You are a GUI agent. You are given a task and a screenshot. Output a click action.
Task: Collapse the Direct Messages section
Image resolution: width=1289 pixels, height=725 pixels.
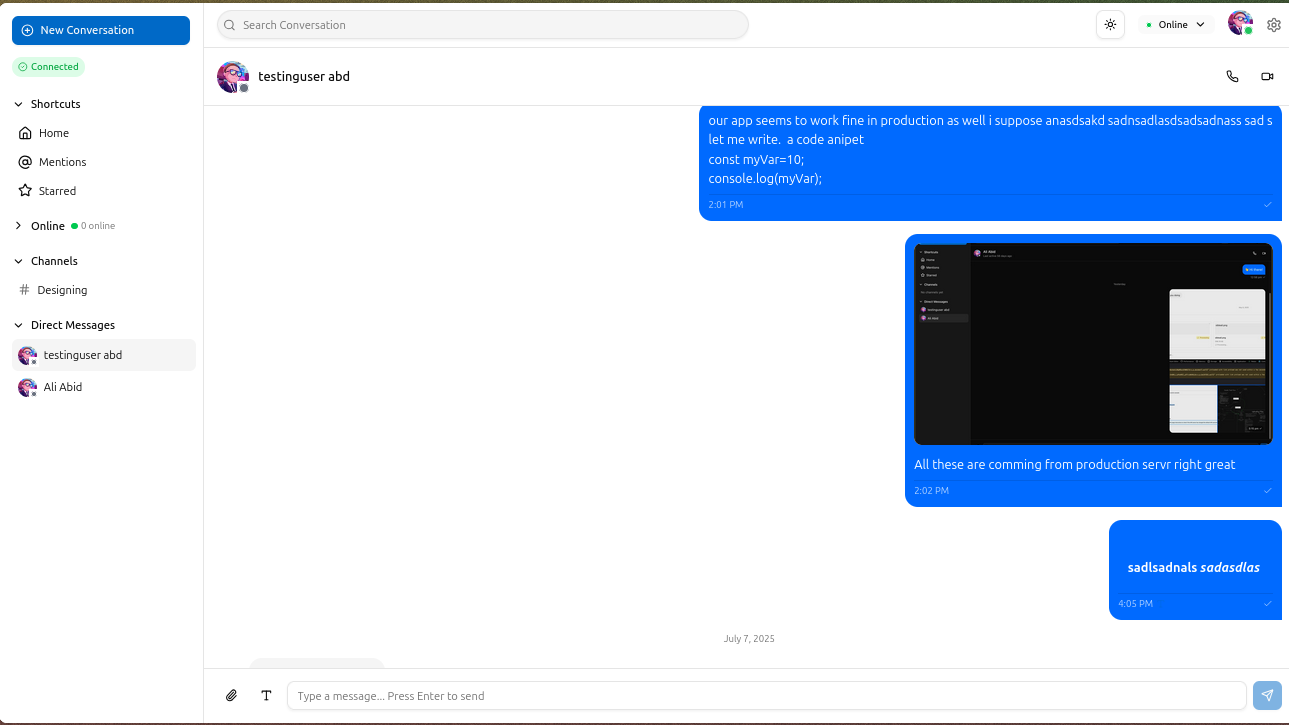click(x=18, y=325)
